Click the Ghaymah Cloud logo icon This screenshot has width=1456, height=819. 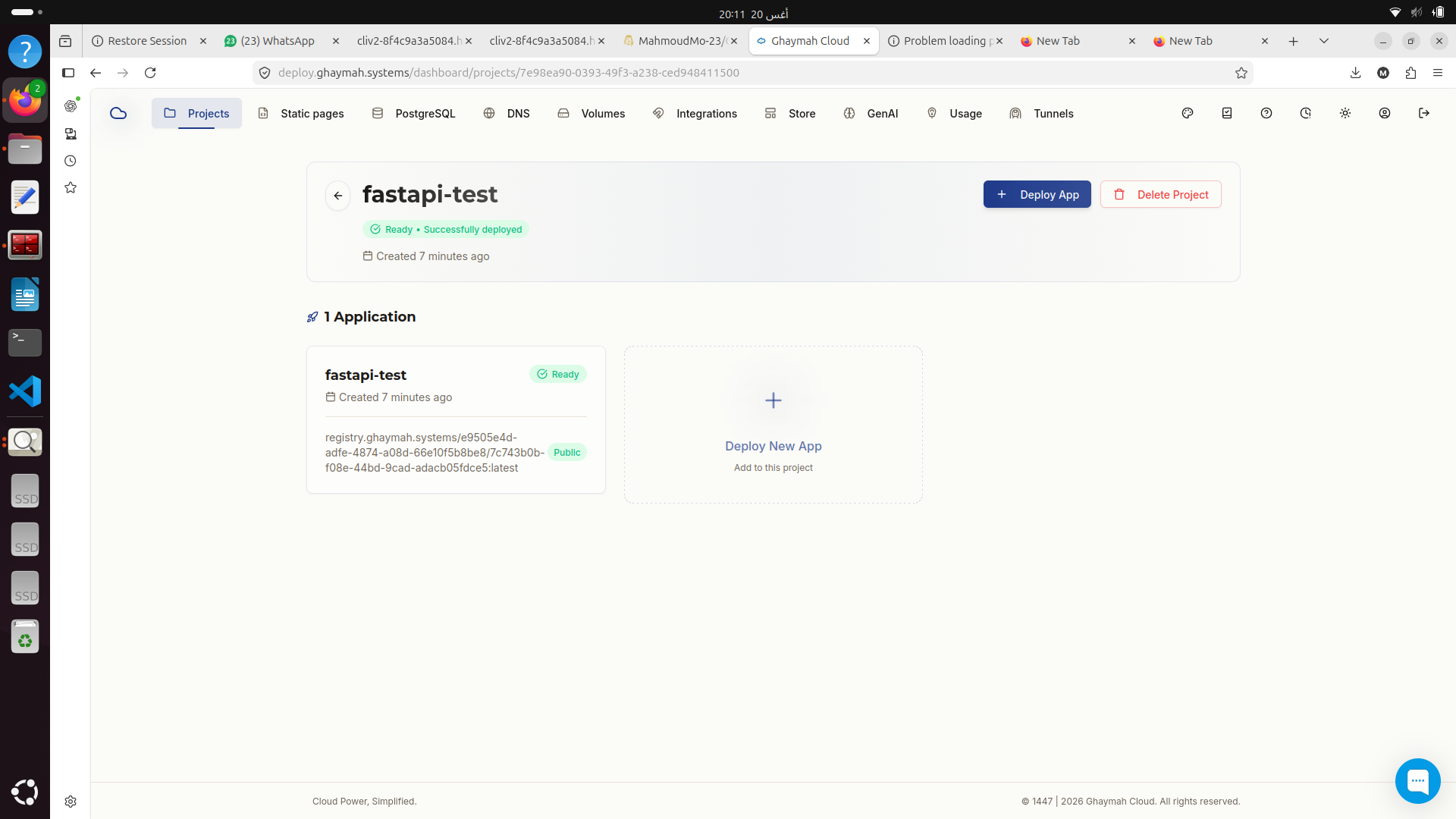click(x=118, y=113)
